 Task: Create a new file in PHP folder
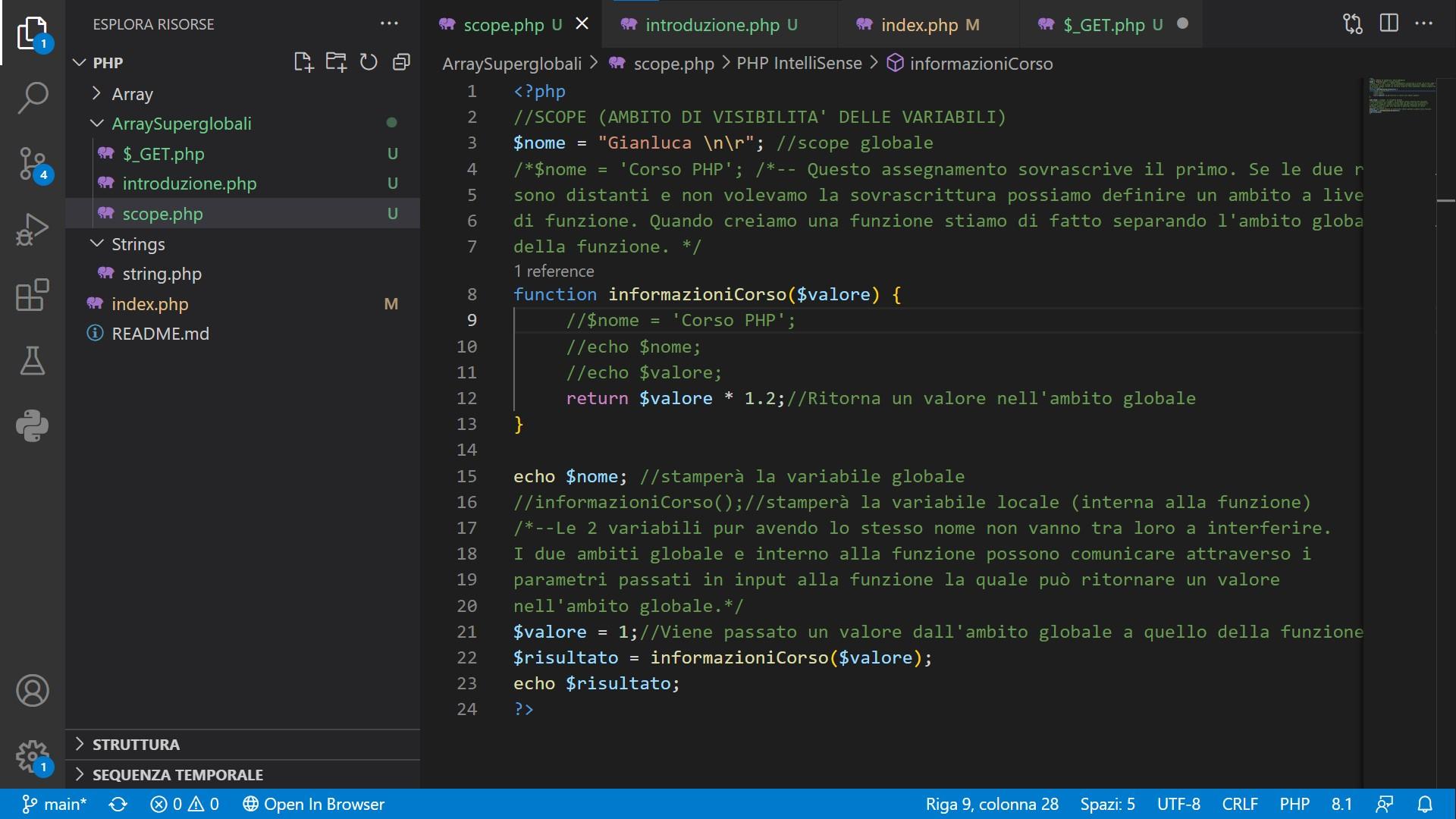tap(303, 62)
